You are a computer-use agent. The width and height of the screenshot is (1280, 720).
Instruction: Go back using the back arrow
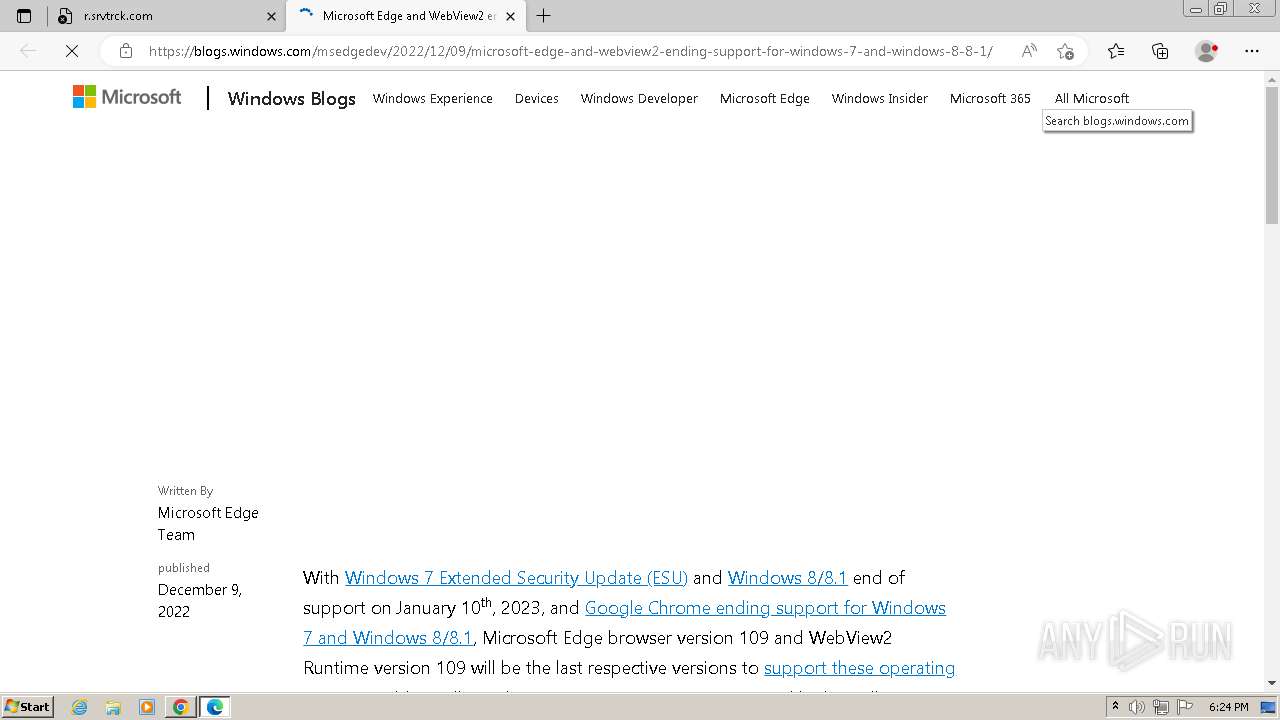[x=28, y=51]
